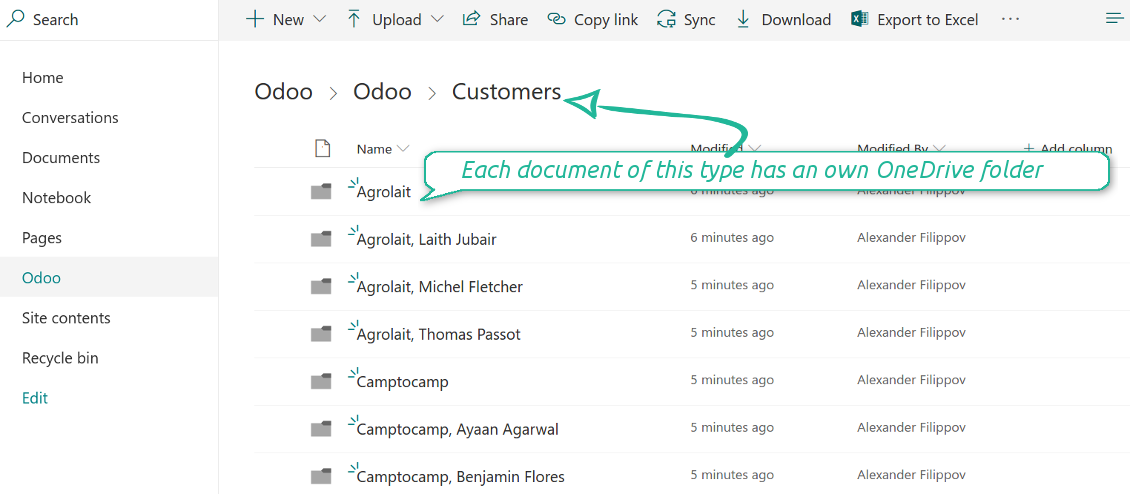Open the Agrolait, Michel Fletcher folder

click(439, 287)
